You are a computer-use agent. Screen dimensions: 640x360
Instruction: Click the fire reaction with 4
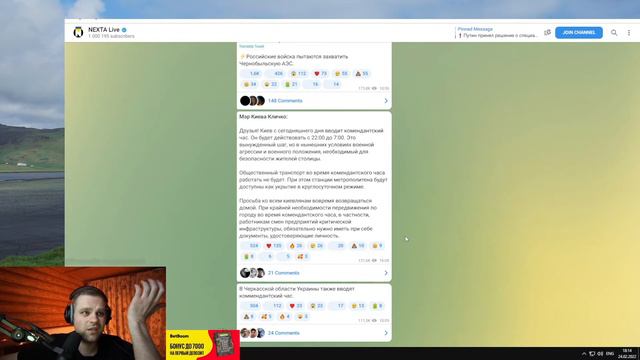[x=284, y=317]
